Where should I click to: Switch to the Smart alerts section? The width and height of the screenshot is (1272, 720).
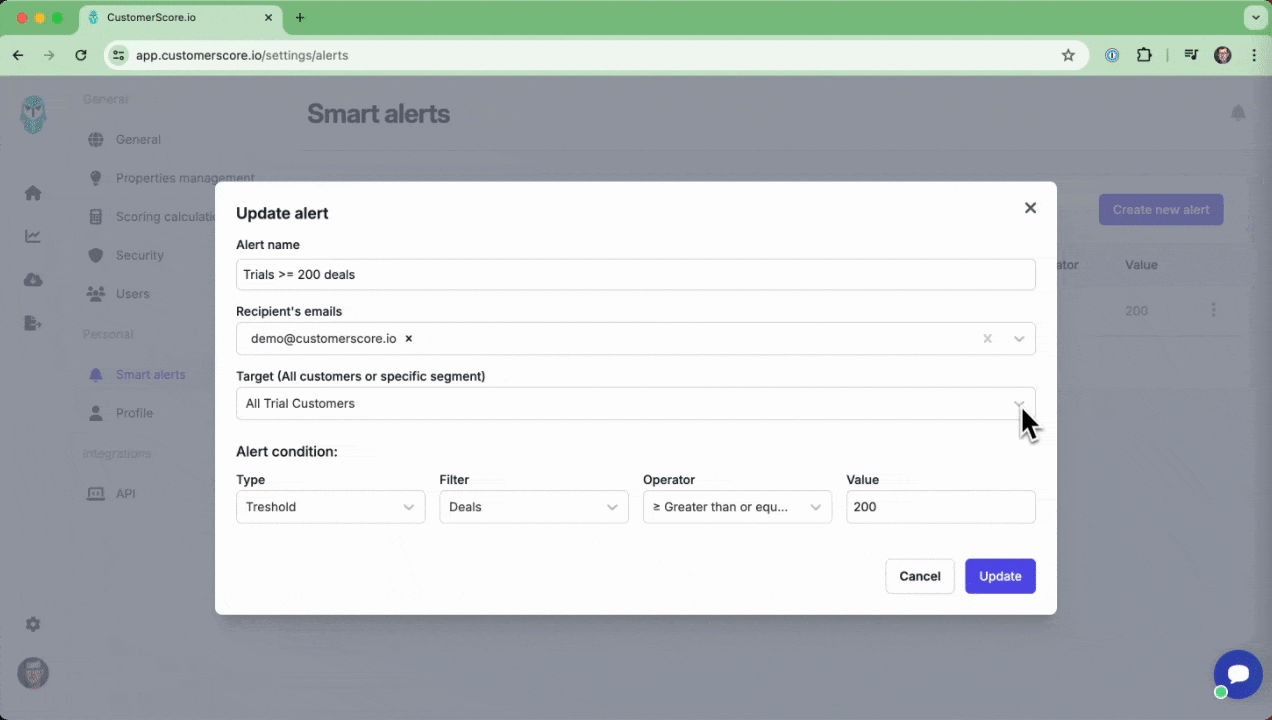[150, 374]
